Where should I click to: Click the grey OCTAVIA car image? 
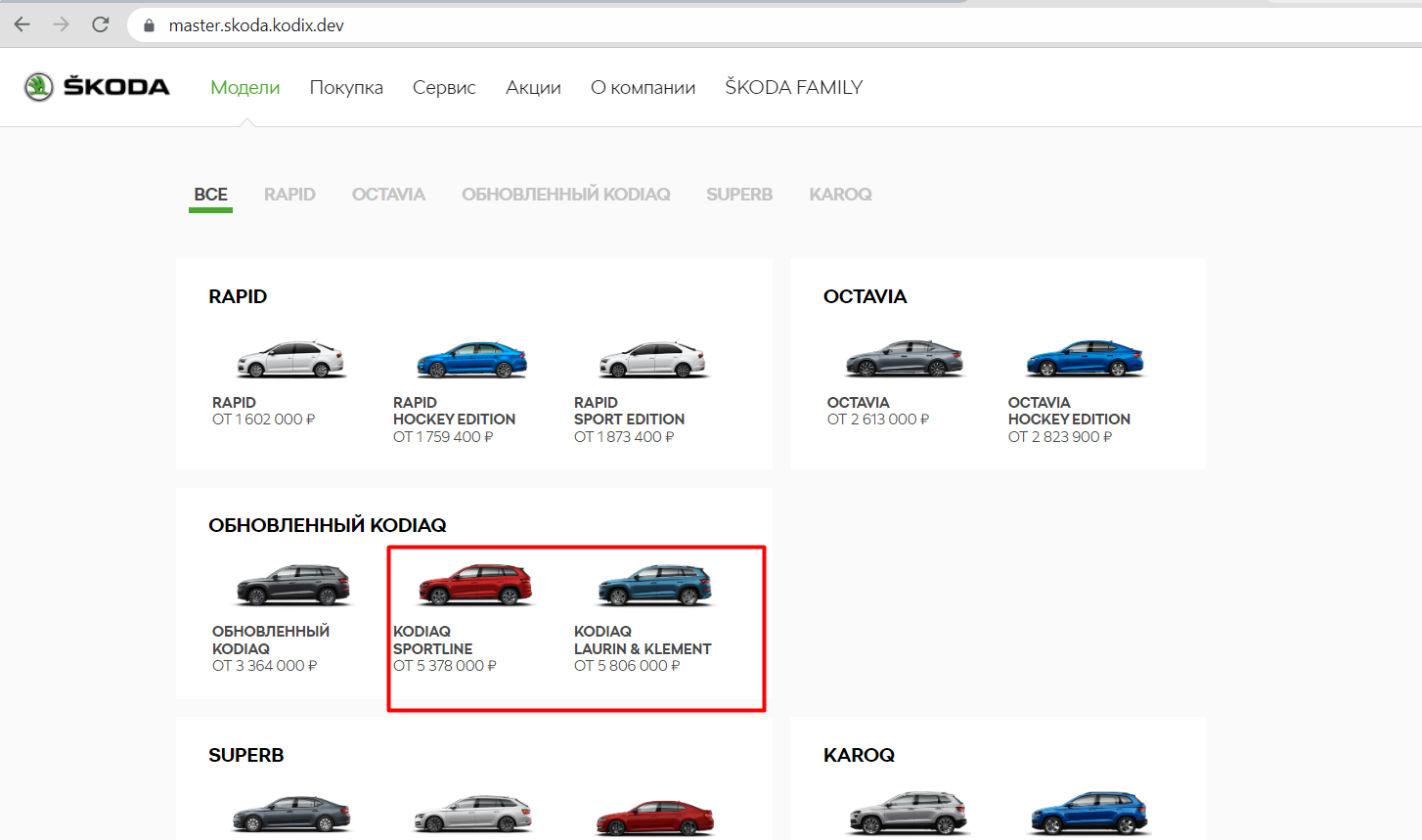pyautogui.click(x=906, y=358)
